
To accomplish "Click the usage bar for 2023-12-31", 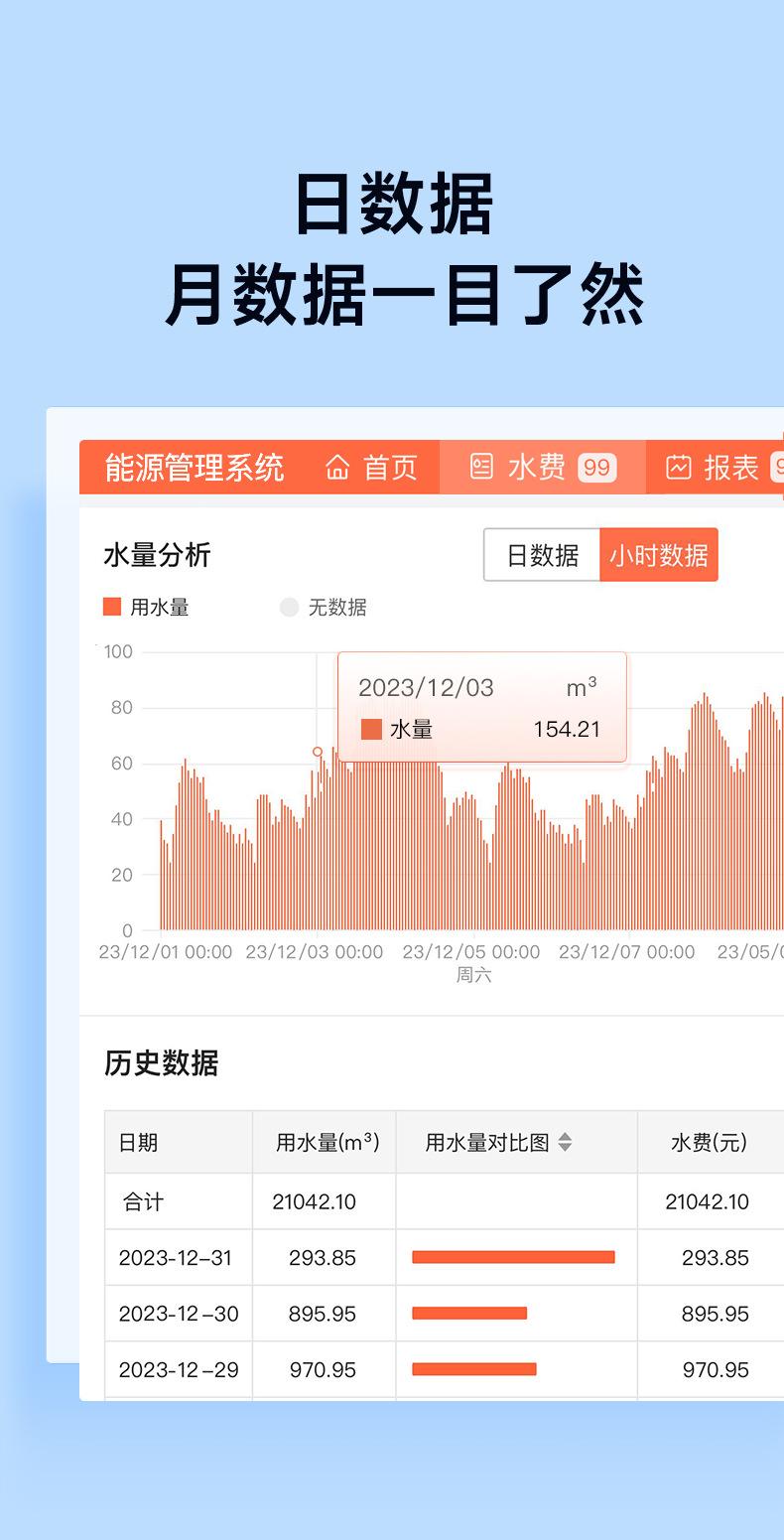I will tap(513, 1257).
